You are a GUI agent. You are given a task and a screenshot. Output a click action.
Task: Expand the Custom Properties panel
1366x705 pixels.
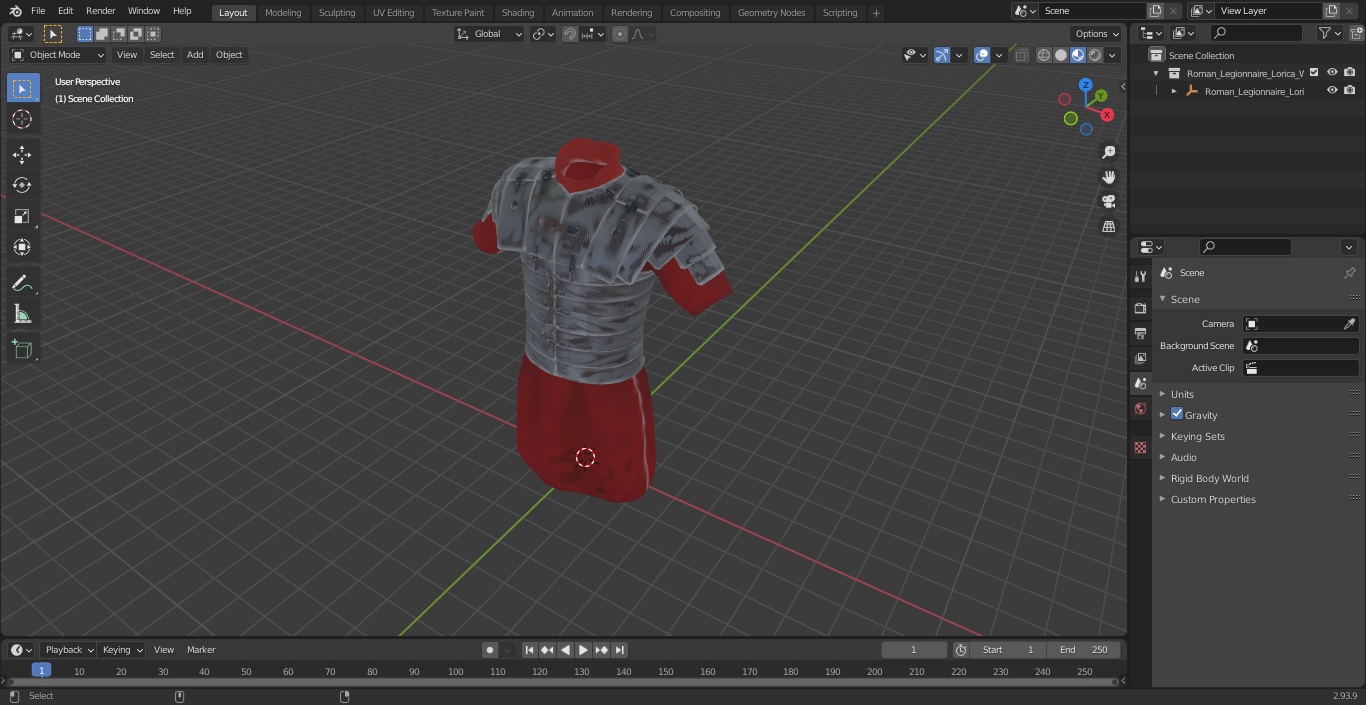(x=1213, y=499)
